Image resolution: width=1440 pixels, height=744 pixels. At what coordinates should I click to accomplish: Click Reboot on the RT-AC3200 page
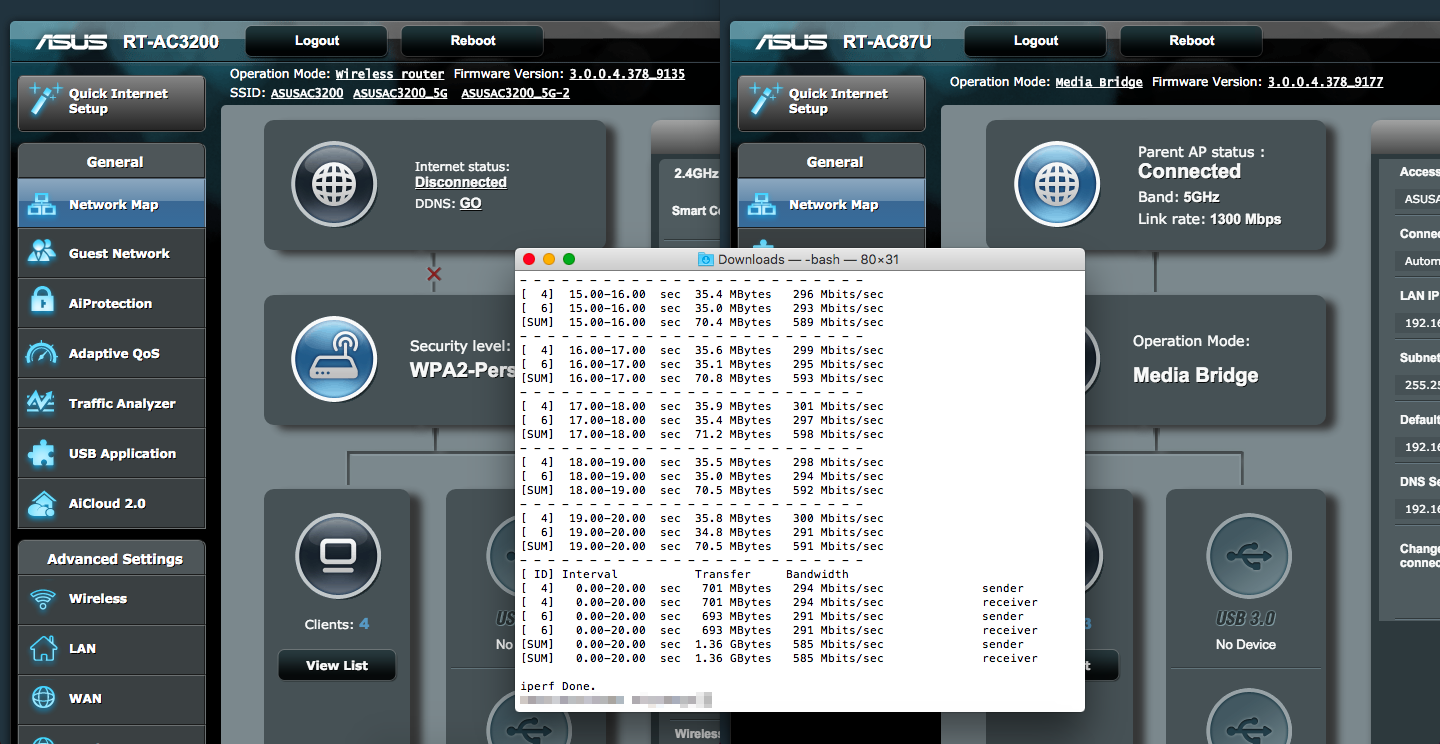pos(472,41)
